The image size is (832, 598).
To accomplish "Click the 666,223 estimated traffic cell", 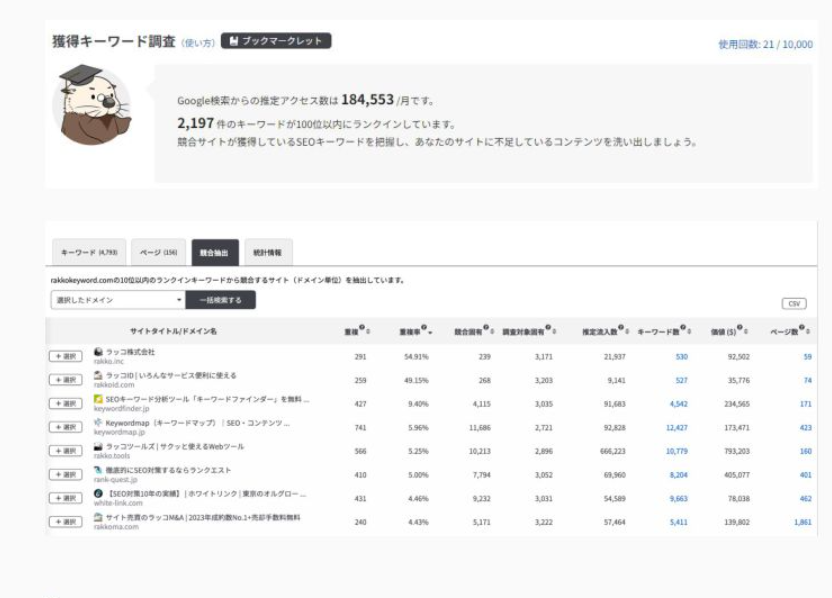I will pyautogui.click(x=612, y=451).
